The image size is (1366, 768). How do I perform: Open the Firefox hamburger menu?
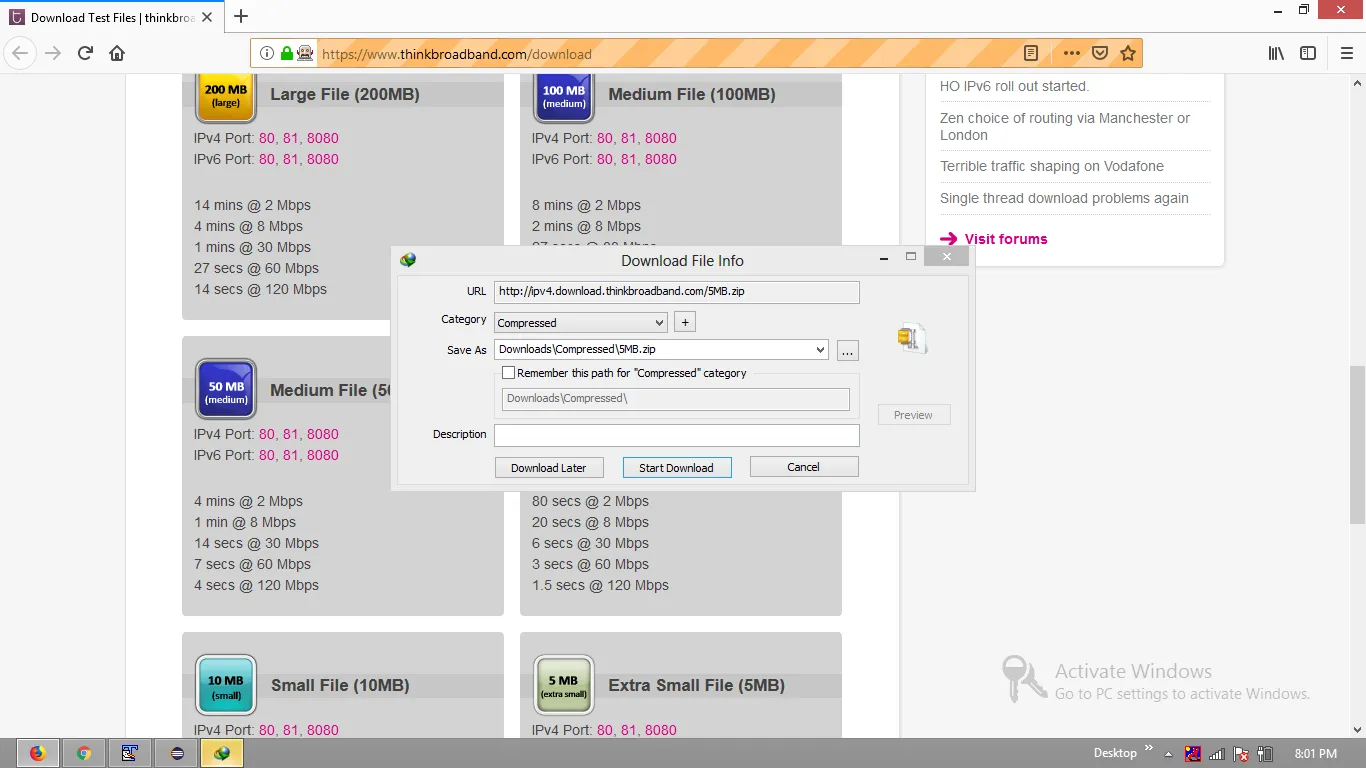tap(1346, 54)
